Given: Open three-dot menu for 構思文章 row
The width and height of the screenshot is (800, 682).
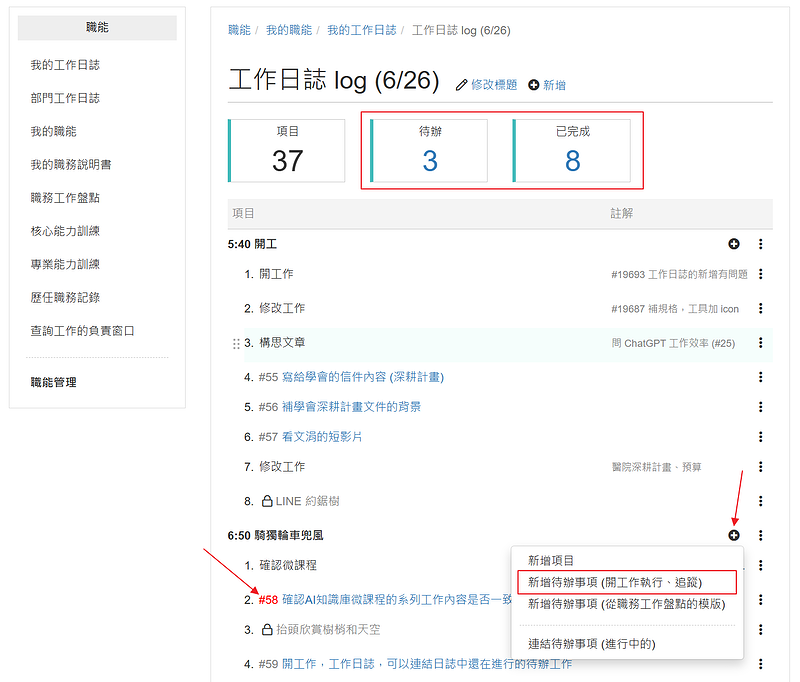Looking at the screenshot, I should tap(761, 343).
